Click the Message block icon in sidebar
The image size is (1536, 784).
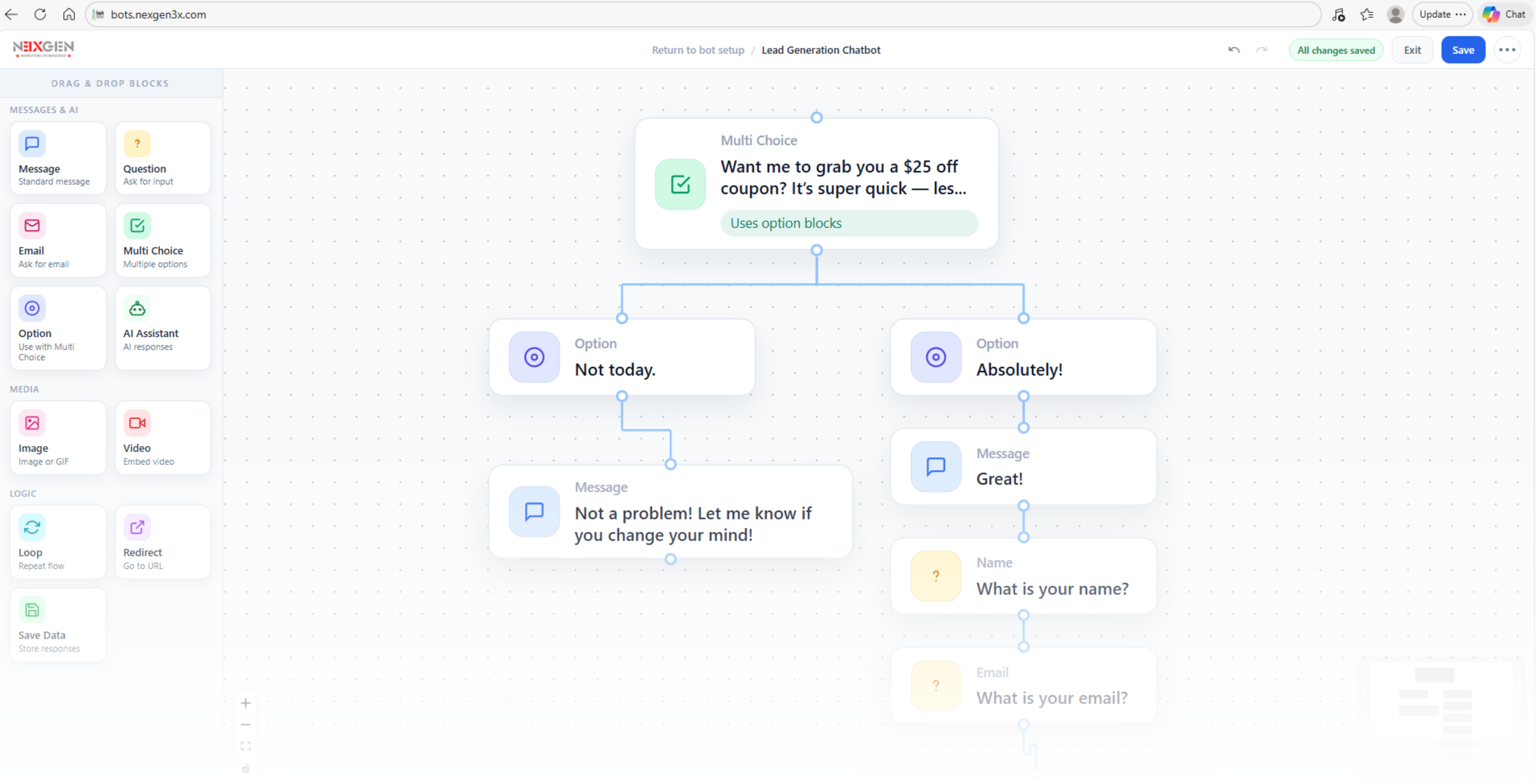(32, 144)
